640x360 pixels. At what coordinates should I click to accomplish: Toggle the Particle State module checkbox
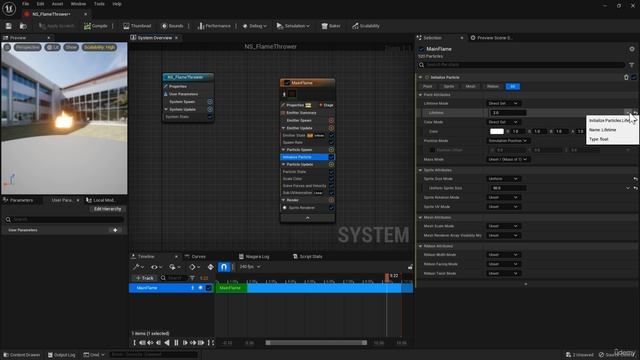tap(331, 172)
